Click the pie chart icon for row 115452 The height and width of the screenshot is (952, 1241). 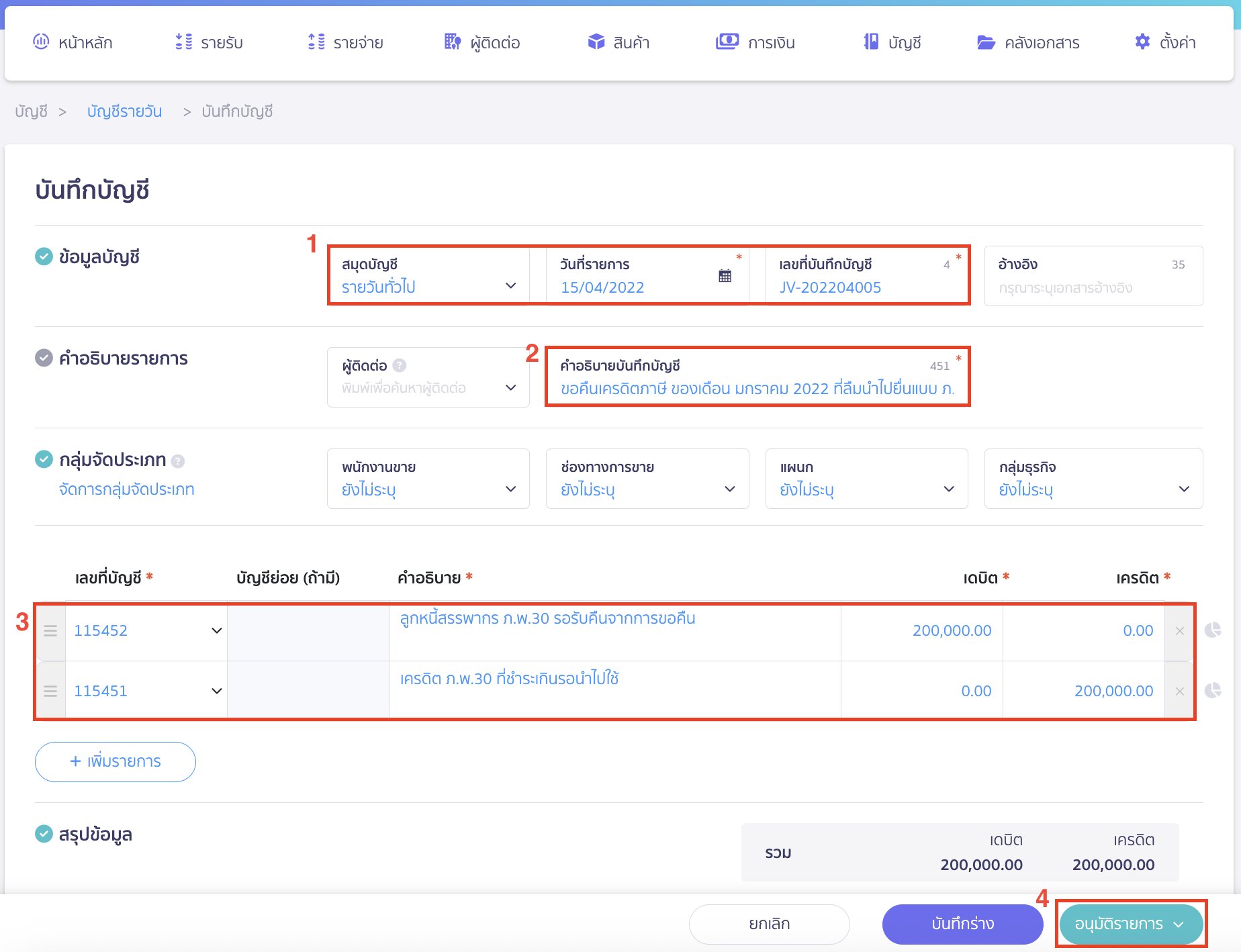coord(1213,630)
